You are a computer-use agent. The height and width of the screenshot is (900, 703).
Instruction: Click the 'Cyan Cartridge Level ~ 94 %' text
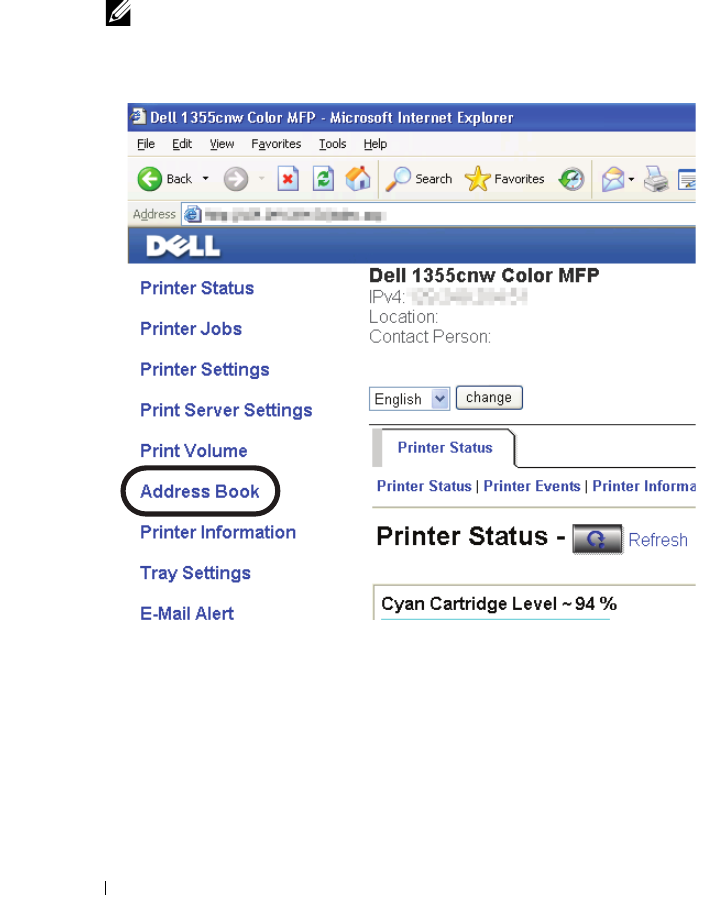pos(499,604)
